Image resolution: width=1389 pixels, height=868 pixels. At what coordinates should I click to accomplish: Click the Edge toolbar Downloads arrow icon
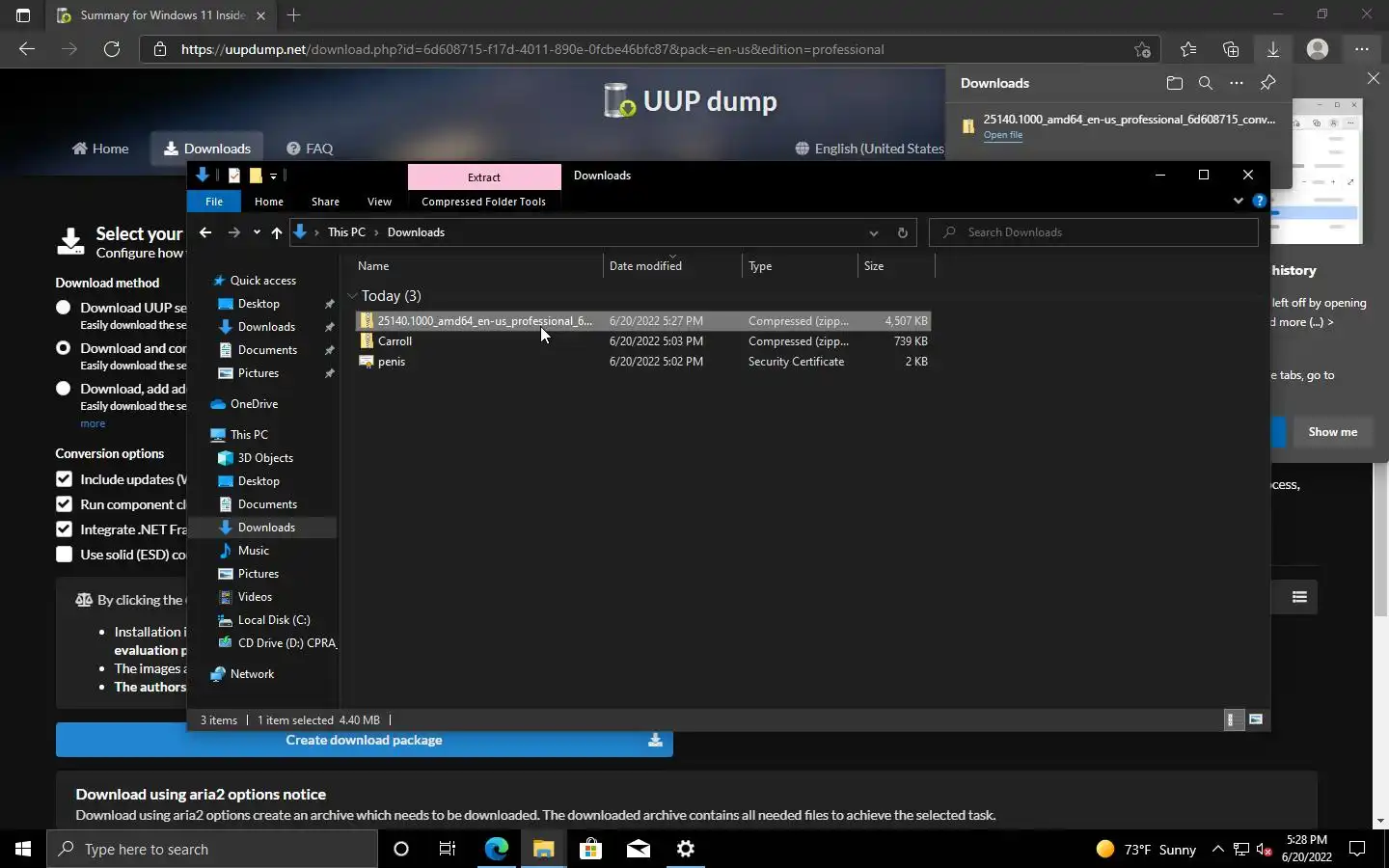click(x=1273, y=49)
